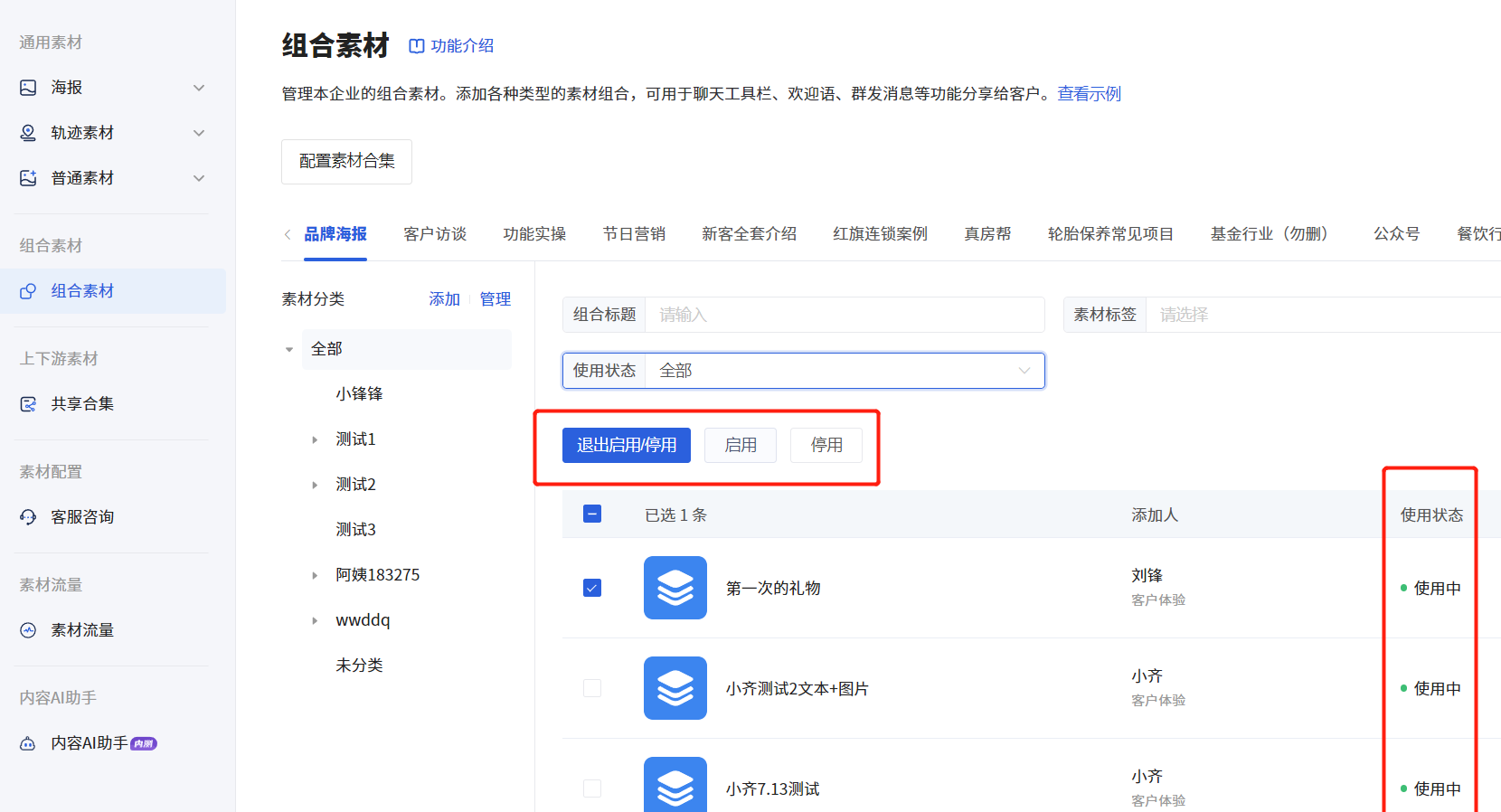Expand the 测试2 category node
The height and width of the screenshot is (812, 1501).
point(315,485)
